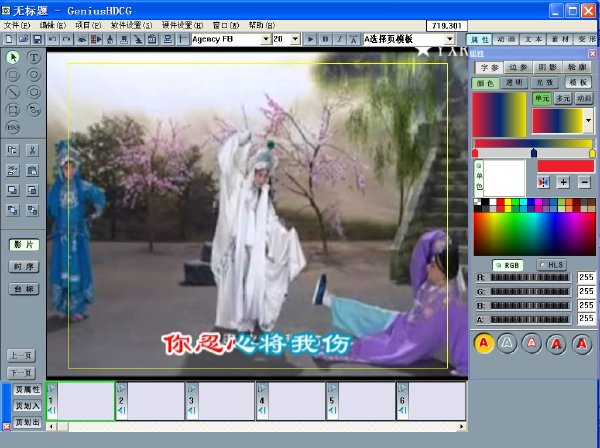Click the copy objects icon
This screenshot has height=448, width=600.
pos(13,150)
